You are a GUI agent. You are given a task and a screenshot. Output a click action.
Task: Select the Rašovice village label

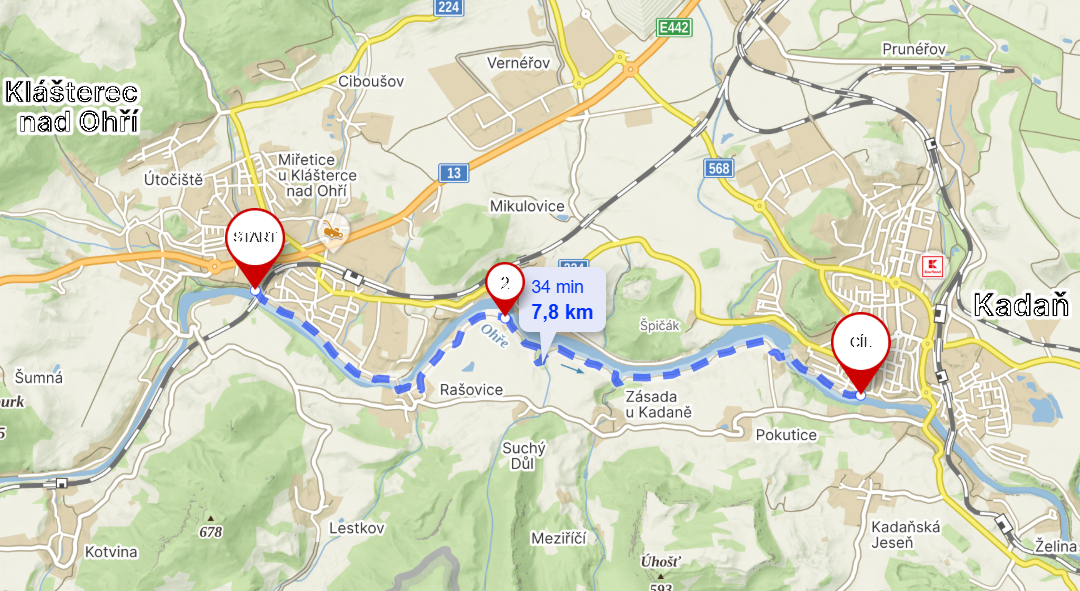(471, 390)
